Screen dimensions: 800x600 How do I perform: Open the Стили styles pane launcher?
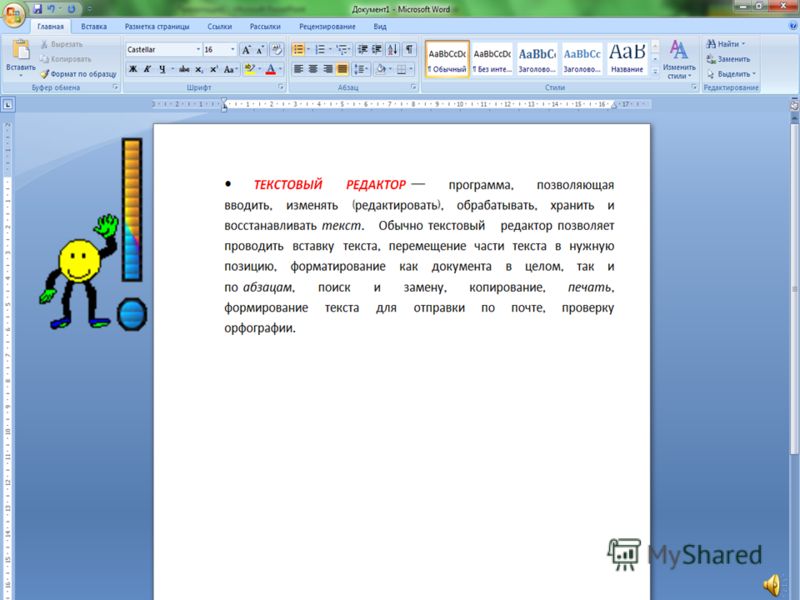pyautogui.click(x=694, y=87)
